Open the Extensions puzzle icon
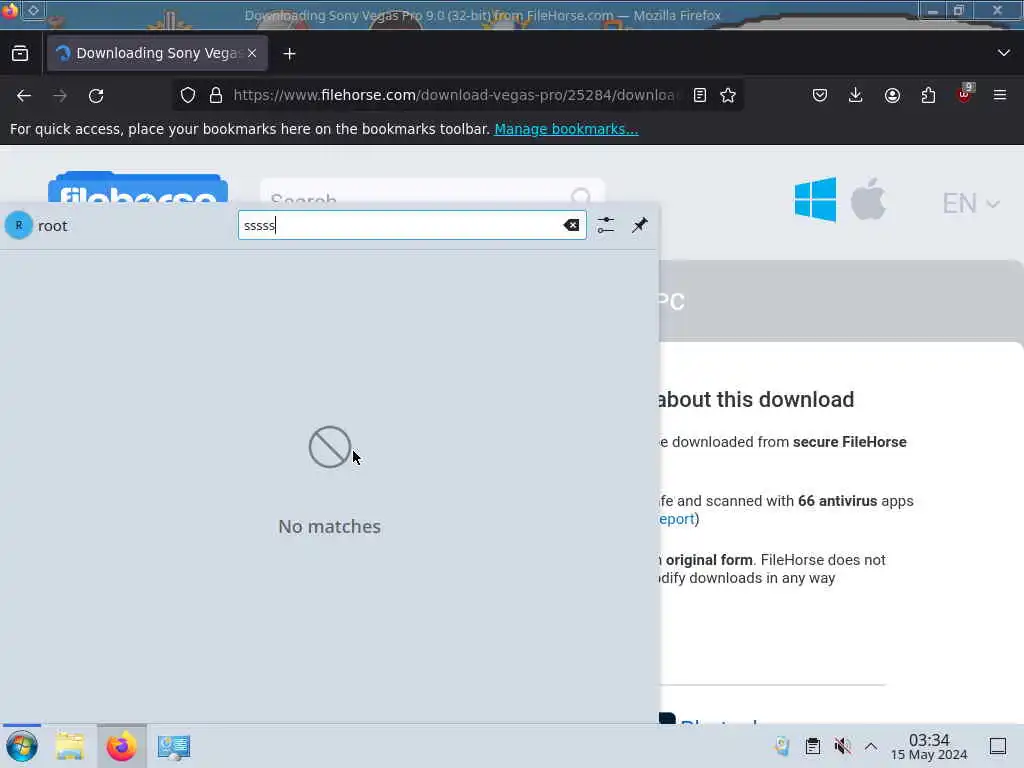 [928, 95]
